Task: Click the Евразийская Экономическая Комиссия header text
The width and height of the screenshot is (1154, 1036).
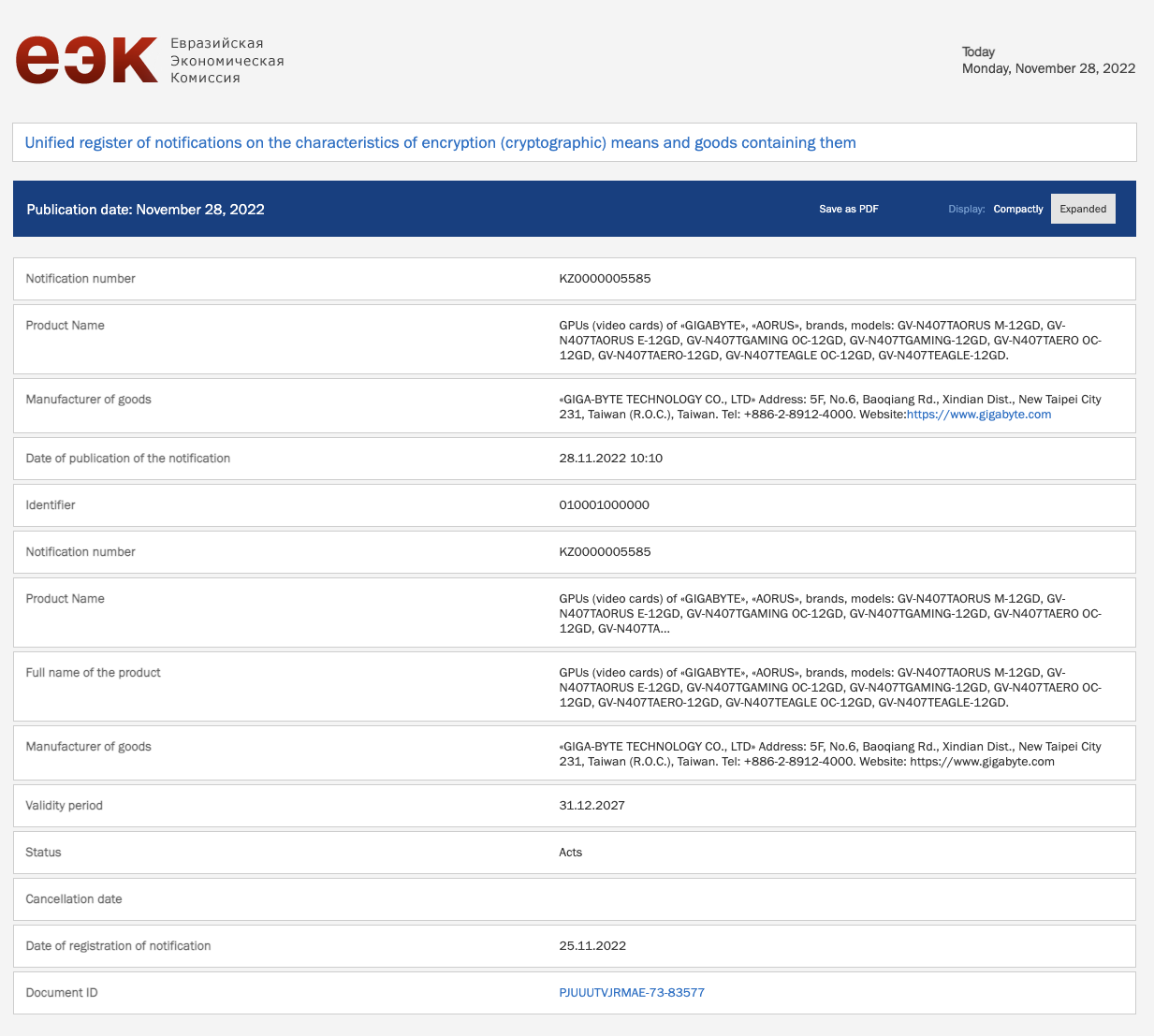Action: tap(226, 61)
